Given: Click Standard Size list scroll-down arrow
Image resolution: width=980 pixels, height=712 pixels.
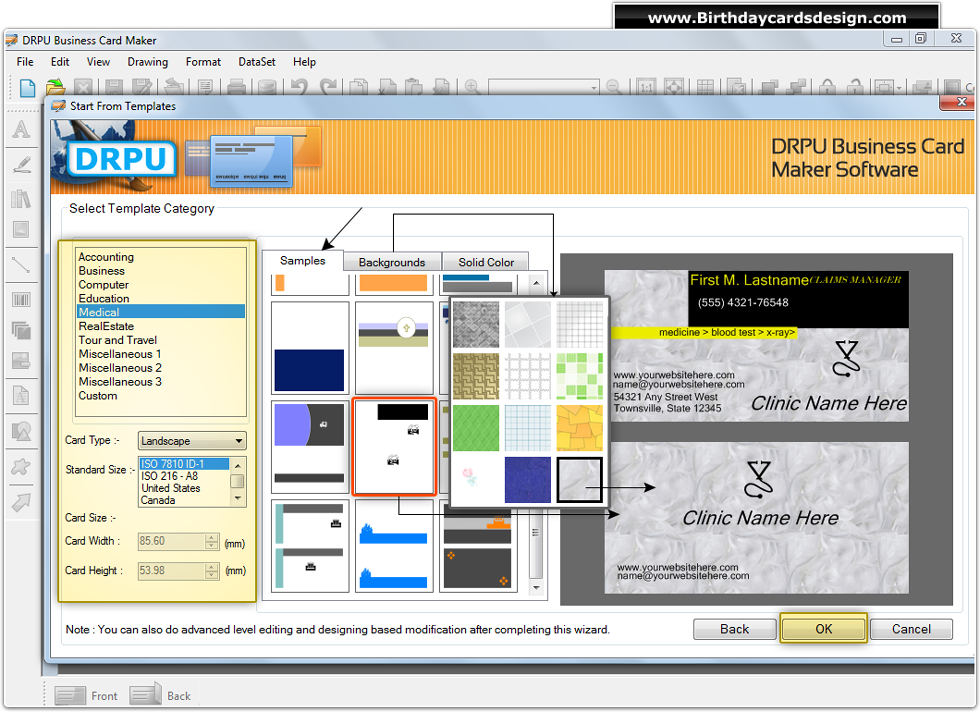Looking at the screenshot, I should [x=238, y=498].
